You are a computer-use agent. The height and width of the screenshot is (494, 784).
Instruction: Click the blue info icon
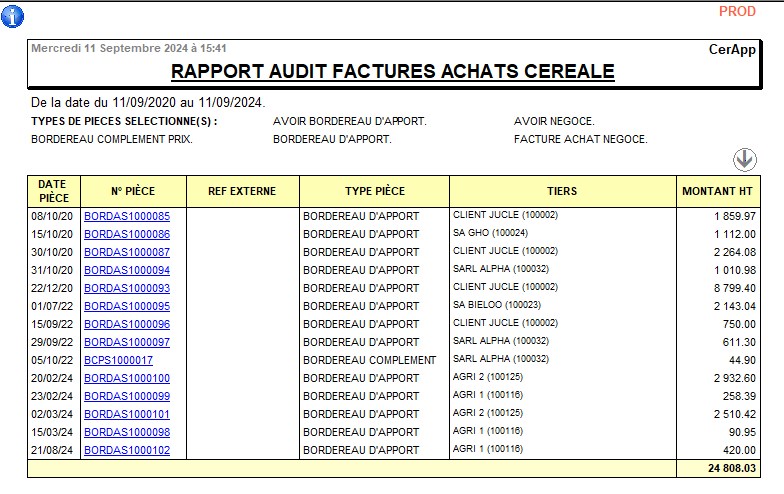pos(12,17)
